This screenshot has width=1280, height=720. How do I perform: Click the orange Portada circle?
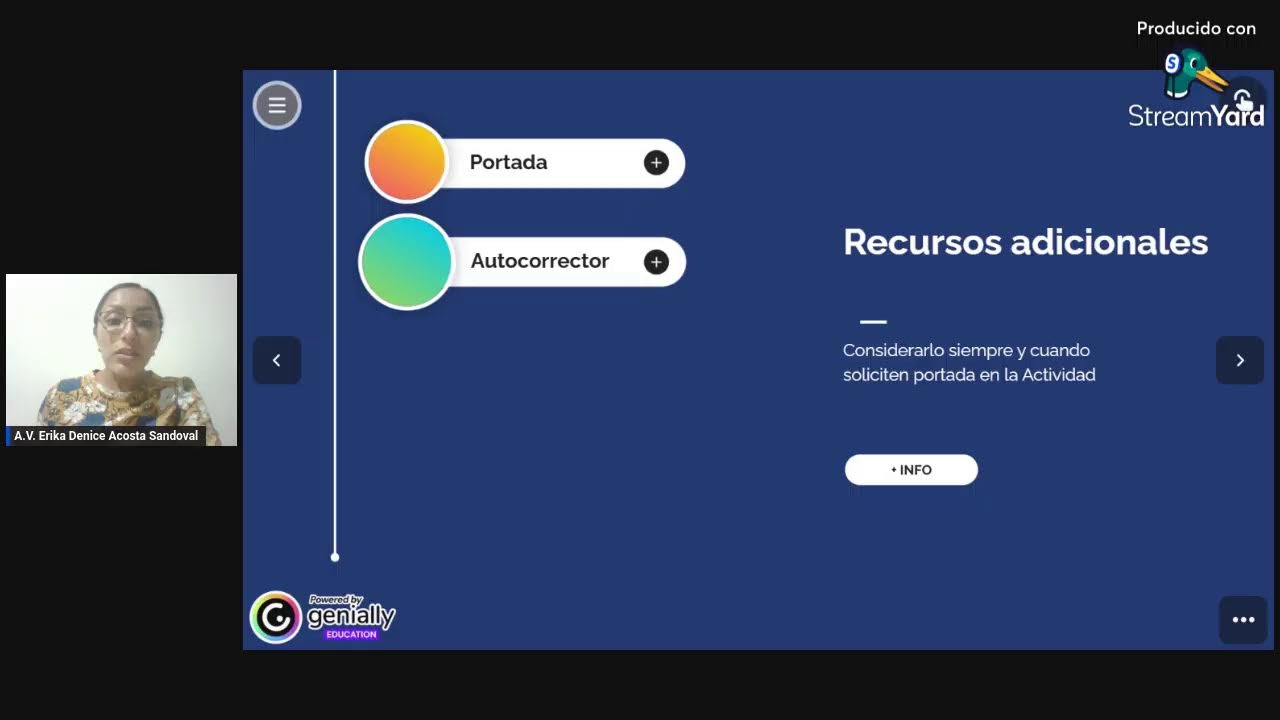coord(406,162)
